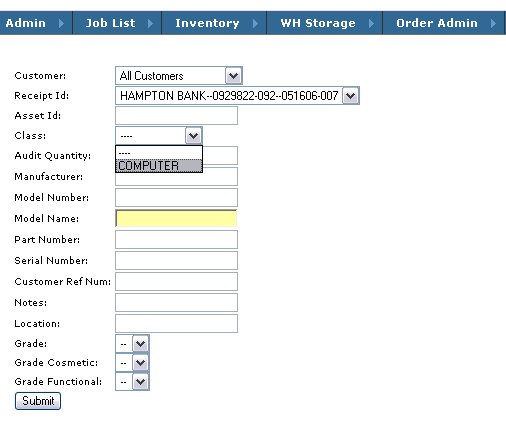This screenshot has width=506, height=421.
Task: Click the arrow icon beside Job List
Action: 150,23
